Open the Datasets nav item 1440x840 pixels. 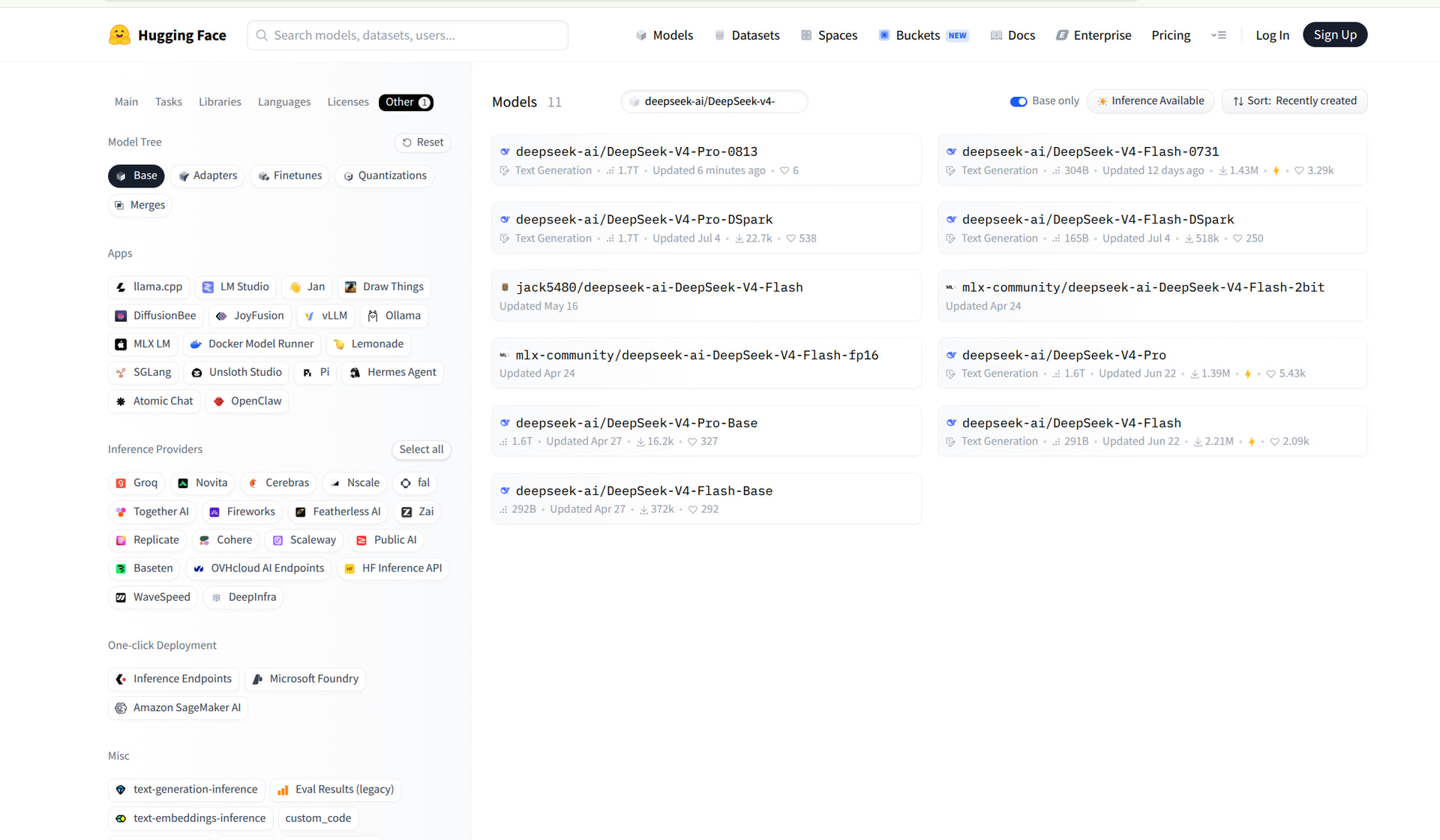click(747, 35)
